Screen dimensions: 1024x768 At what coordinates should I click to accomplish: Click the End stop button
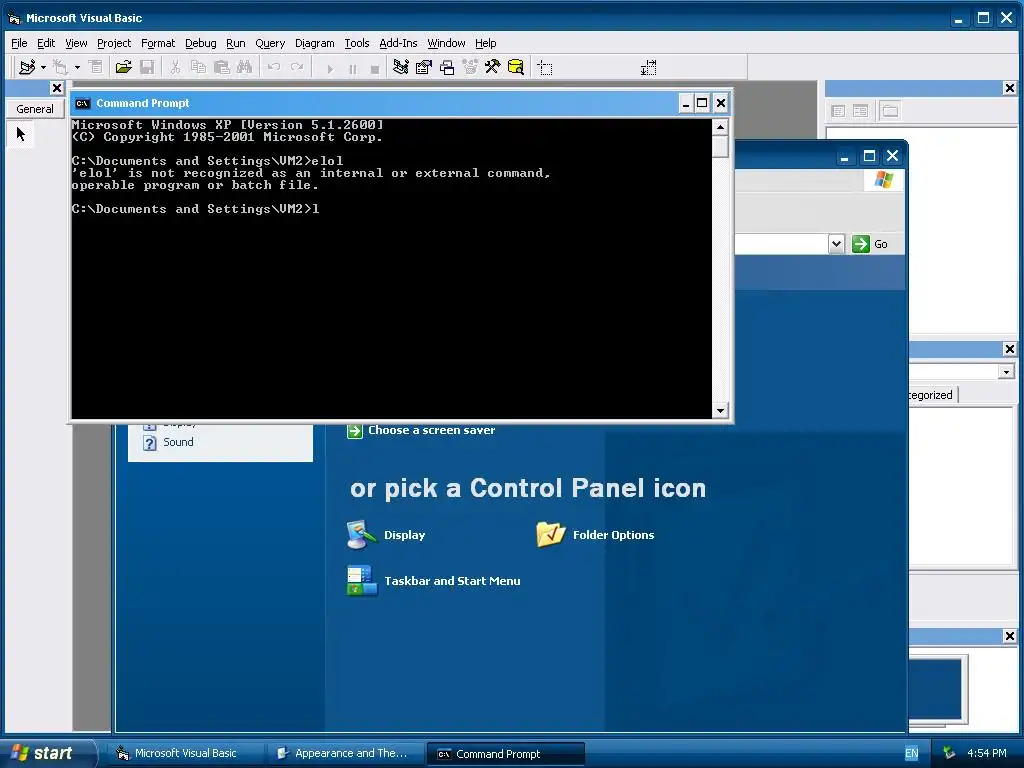(375, 69)
